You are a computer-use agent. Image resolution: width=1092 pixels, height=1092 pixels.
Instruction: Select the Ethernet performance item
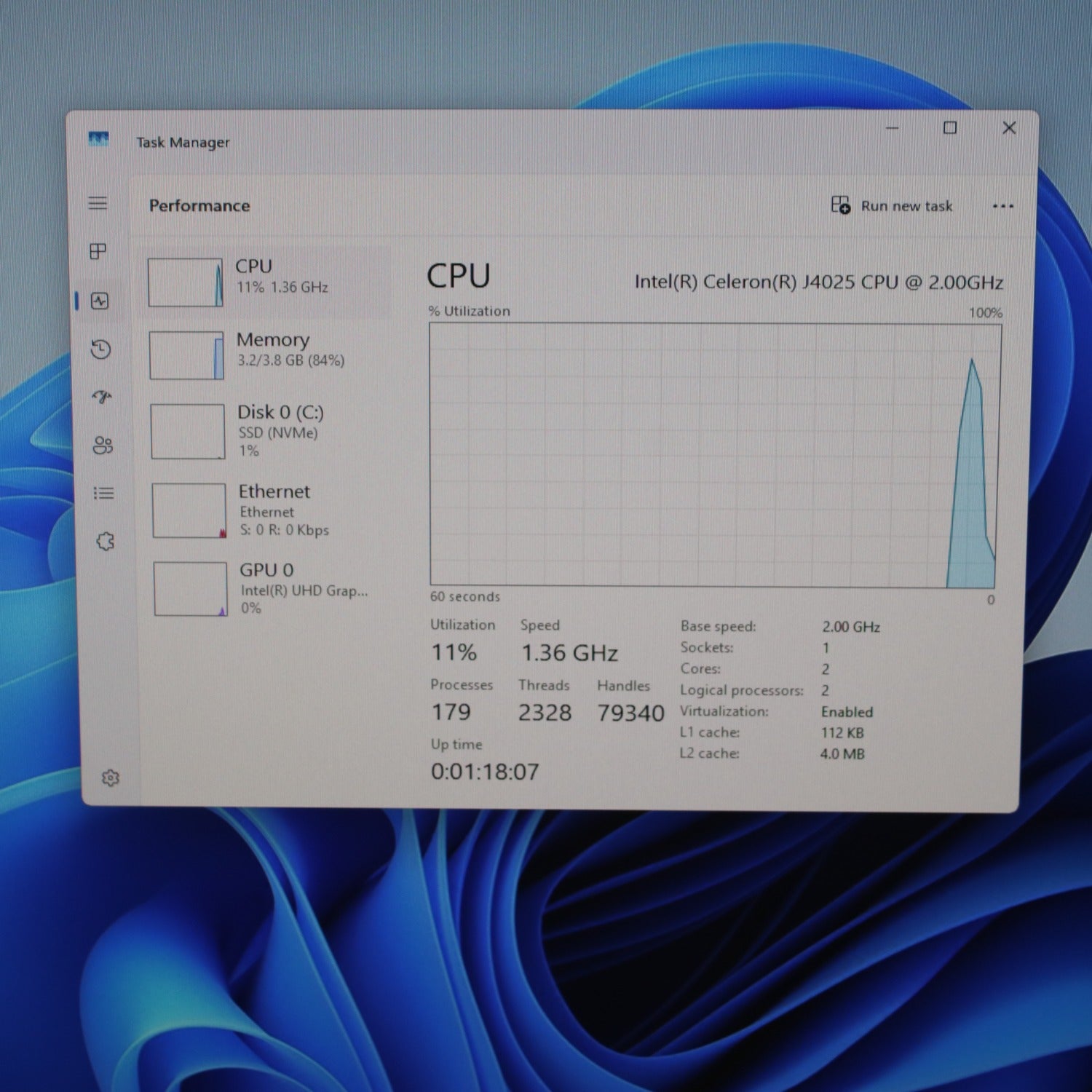click(269, 510)
